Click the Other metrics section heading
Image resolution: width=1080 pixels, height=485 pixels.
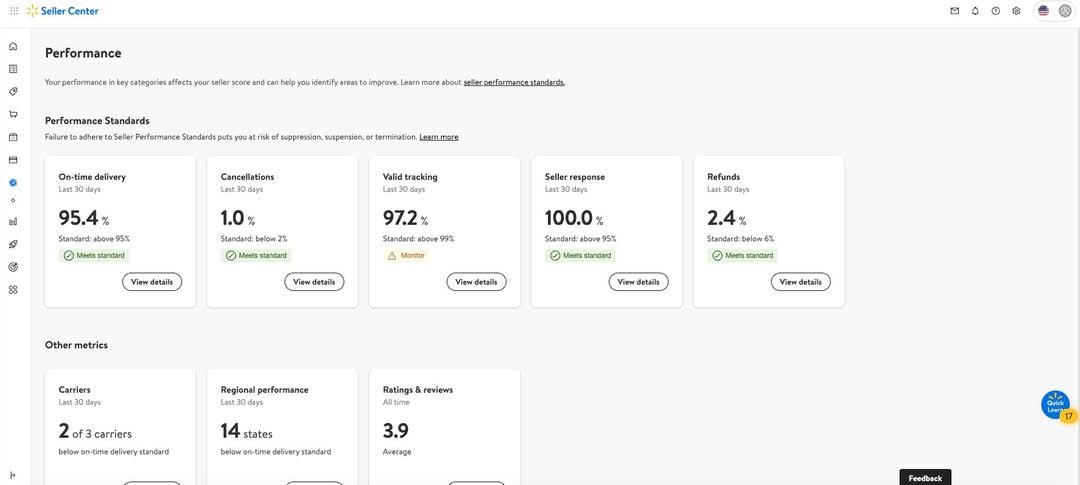coord(76,345)
